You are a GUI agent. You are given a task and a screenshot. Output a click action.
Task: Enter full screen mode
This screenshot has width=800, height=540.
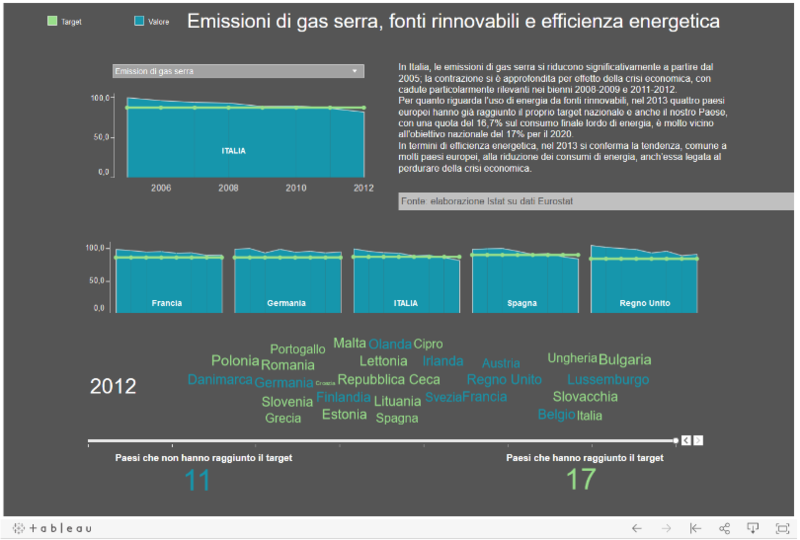click(783, 528)
